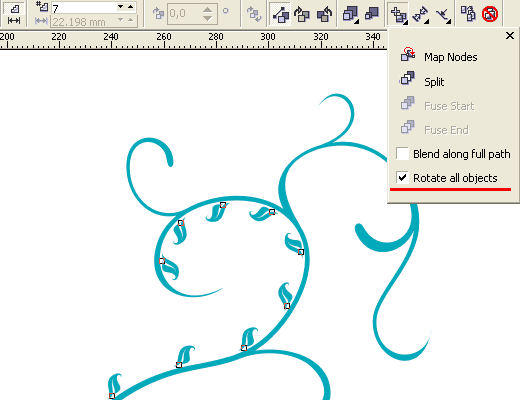
Task: Increase the blend steps with up arrow
Action: [131, 6]
